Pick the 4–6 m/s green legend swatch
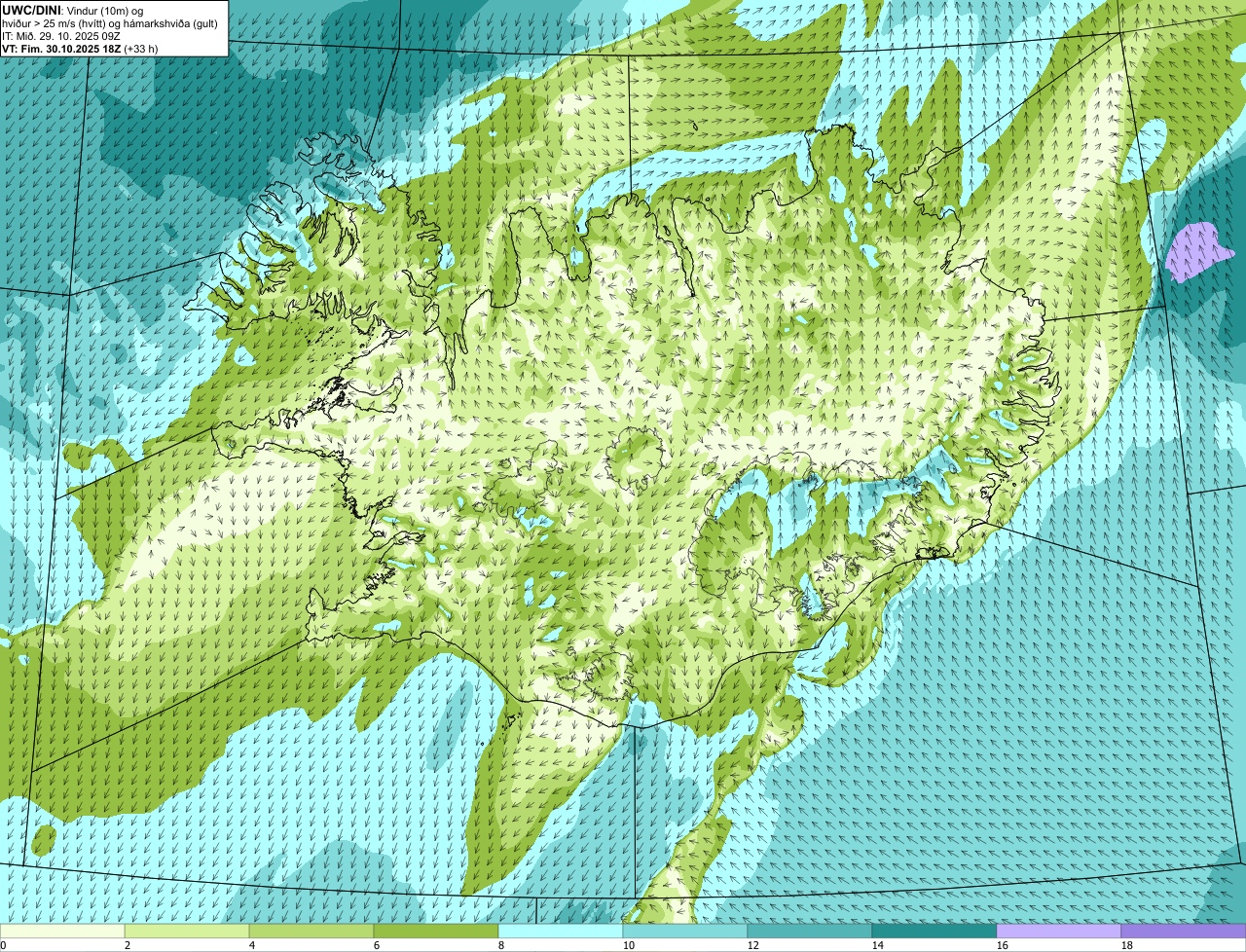The width and height of the screenshot is (1246, 952). 311,932
